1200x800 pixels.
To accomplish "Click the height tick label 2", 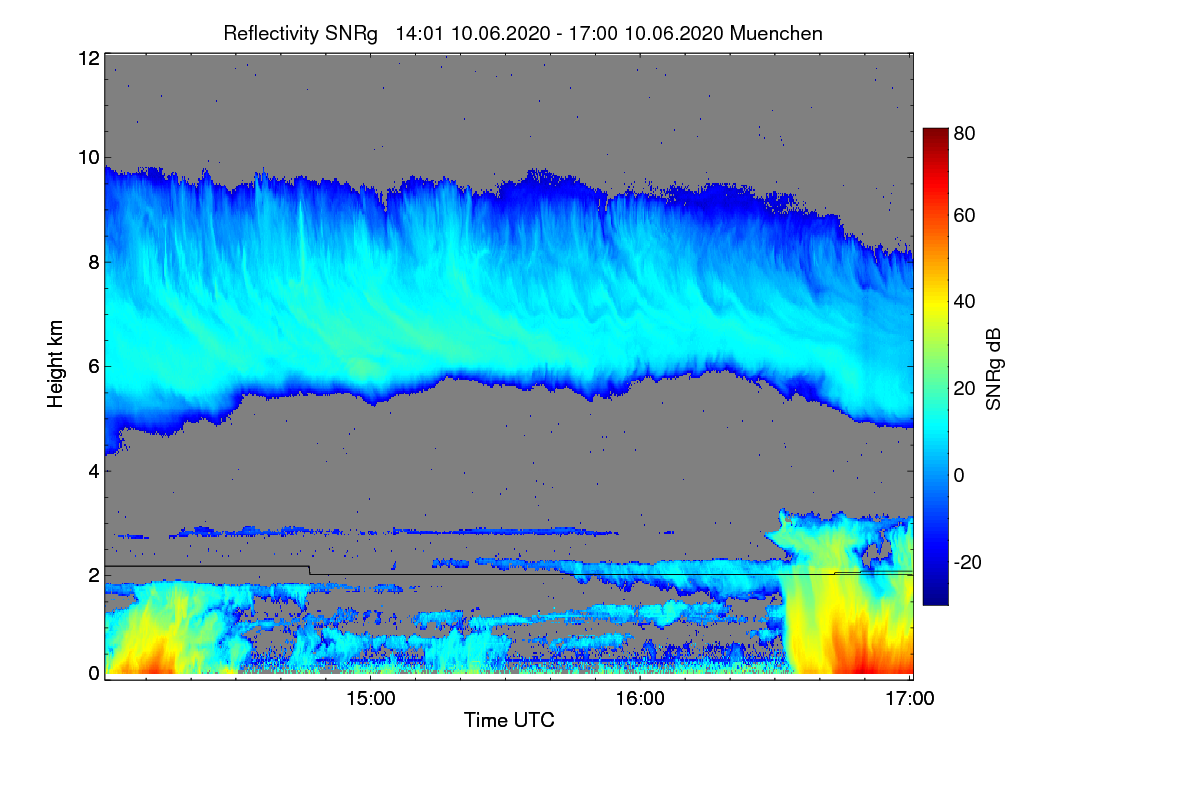I will pos(93,575).
